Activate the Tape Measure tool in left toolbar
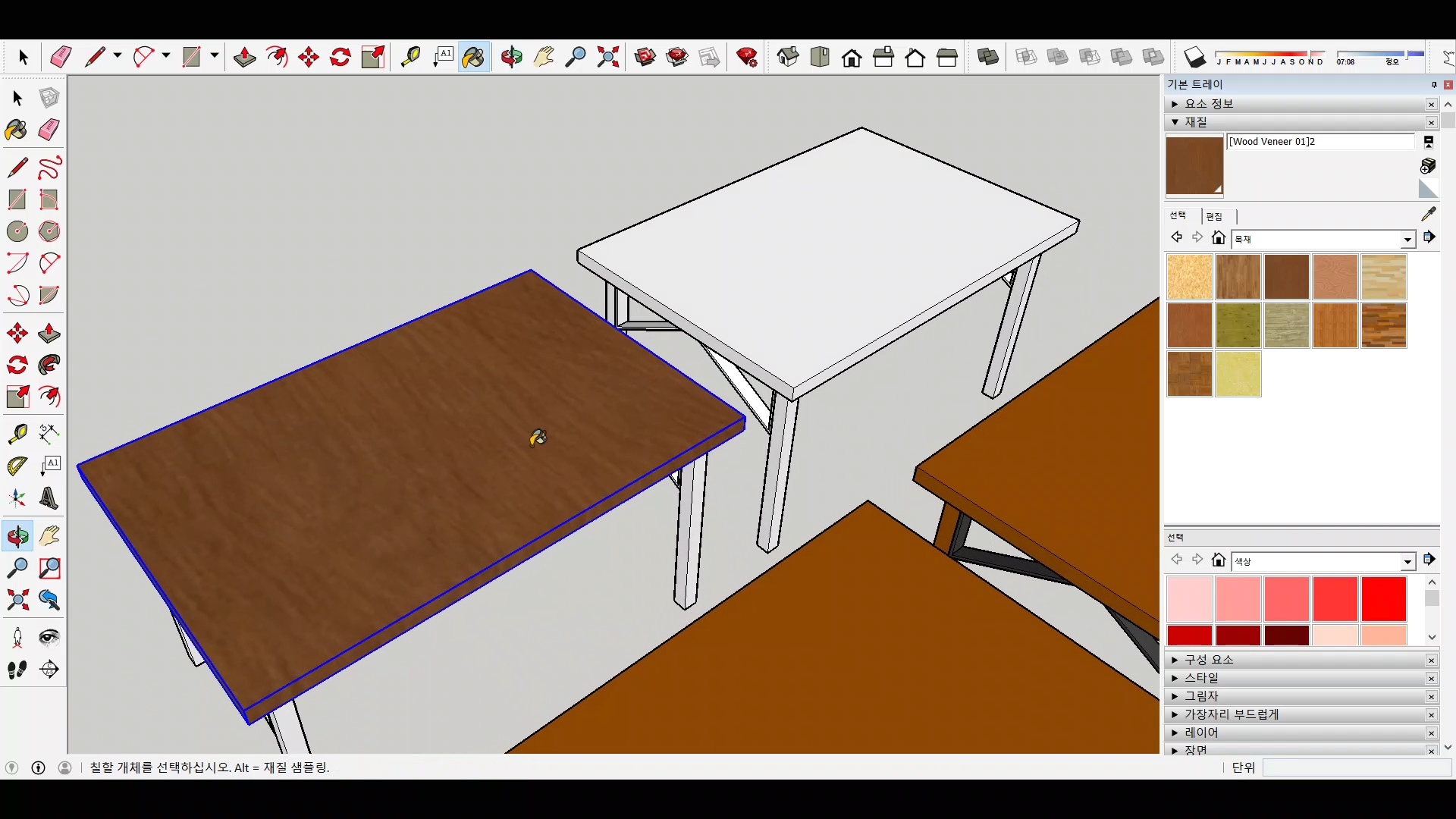 pyautogui.click(x=17, y=434)
